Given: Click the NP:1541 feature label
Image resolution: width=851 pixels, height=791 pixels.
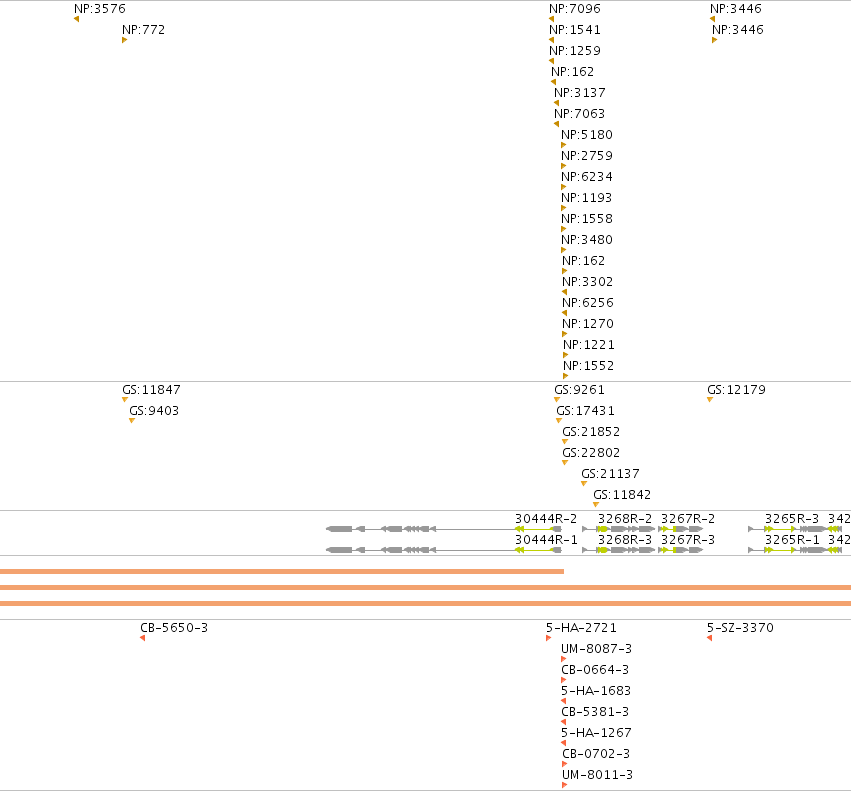Looking at the screenshot, I should point(575,30).
